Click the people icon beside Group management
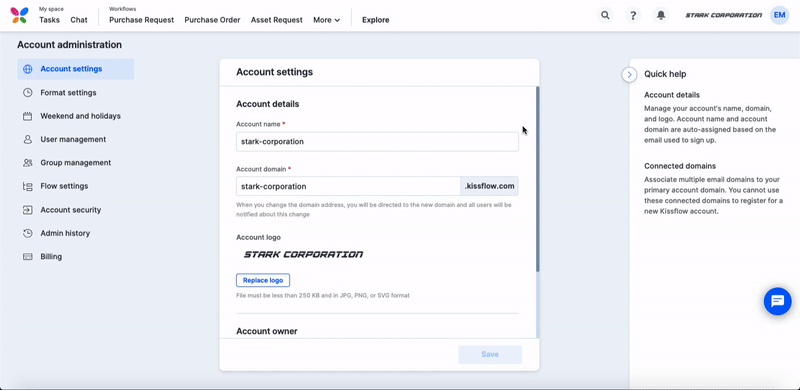 pyautogui.click(x=28, y=163)
